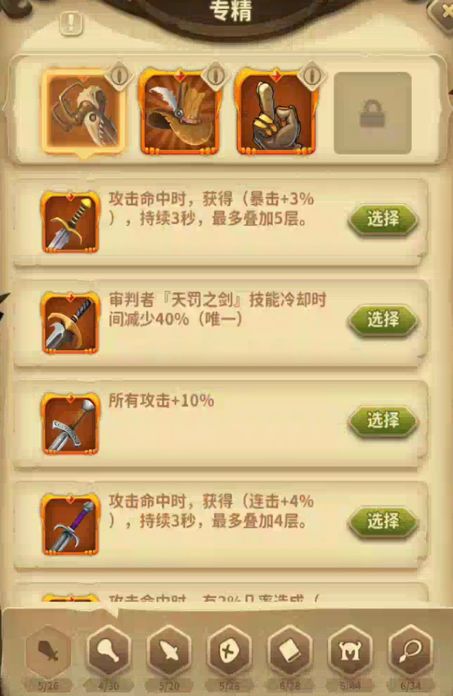Click 选择 for 天罚之剑 cooldown skill
The image size is (453, 696).
[x=383, y=320]
